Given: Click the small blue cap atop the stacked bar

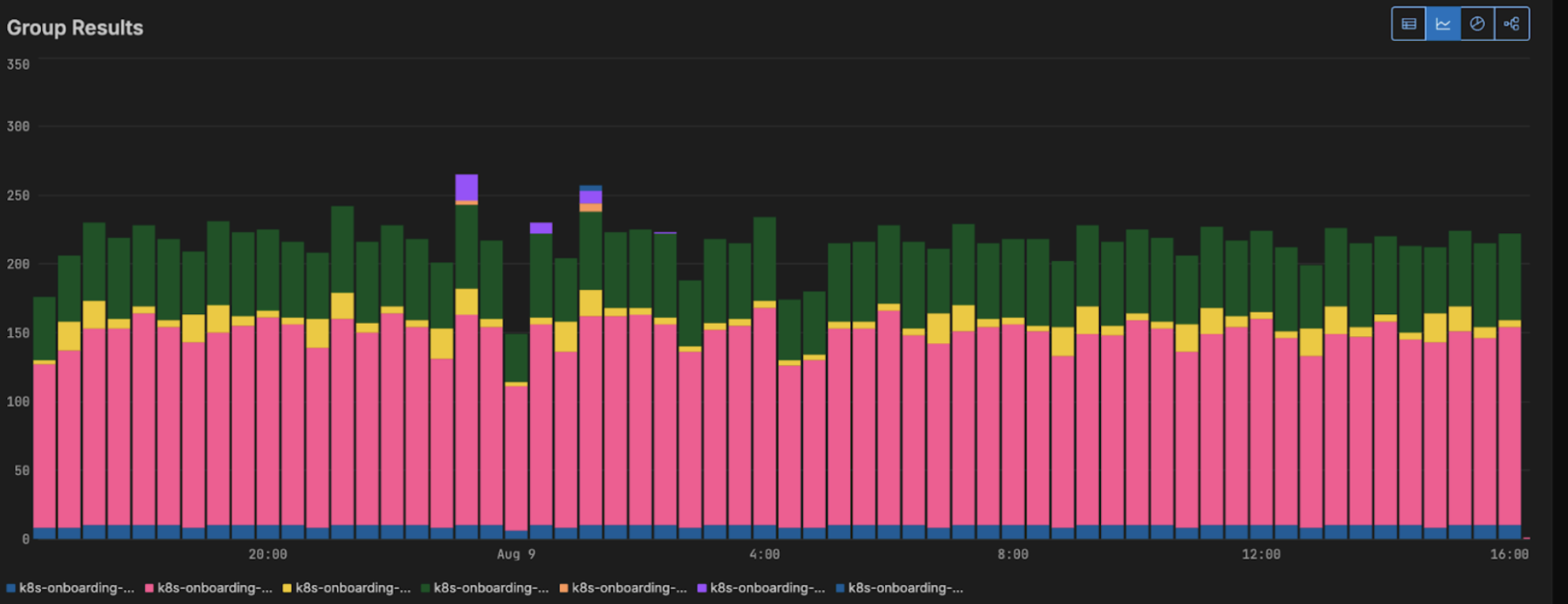Looking at the screenshot, I should (591, 188).
